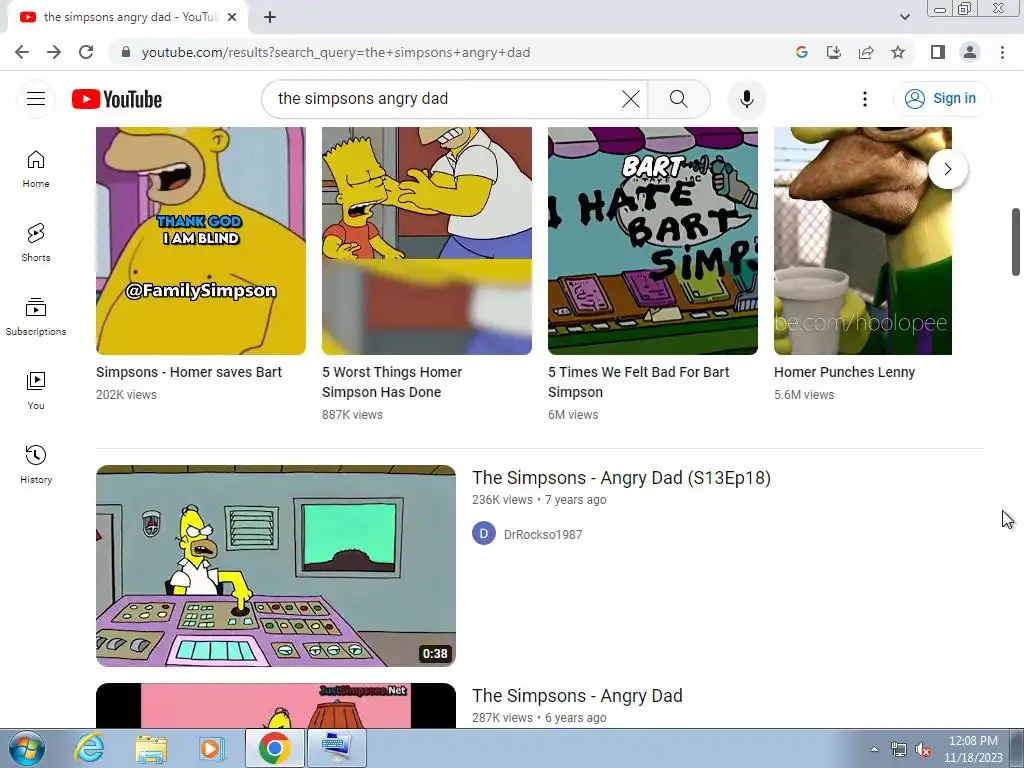Install app icon in address bar
Screen dimensions: 1024x768
(834, 52)
